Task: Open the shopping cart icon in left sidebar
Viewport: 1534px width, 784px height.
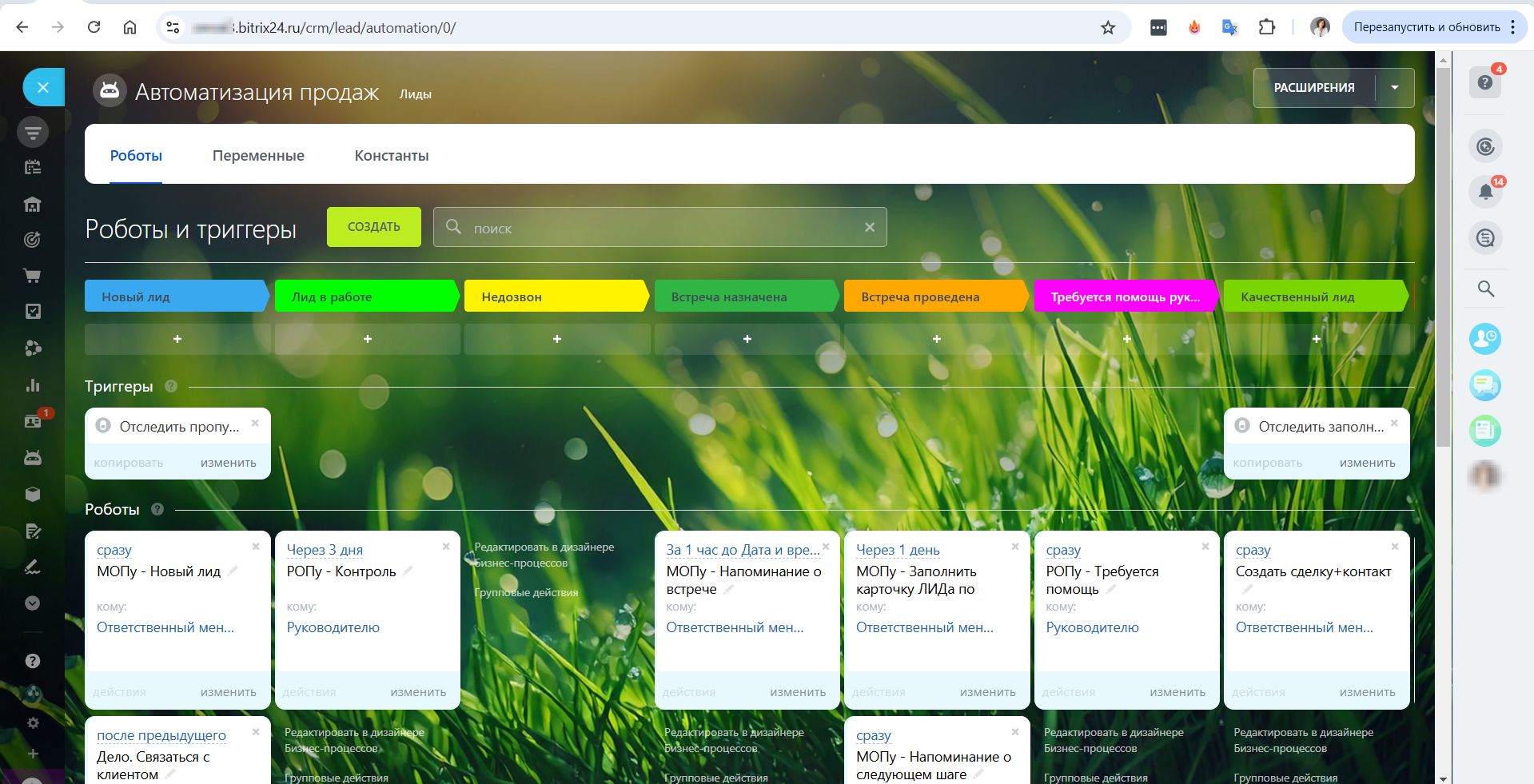Action: (x=33, y=276)
